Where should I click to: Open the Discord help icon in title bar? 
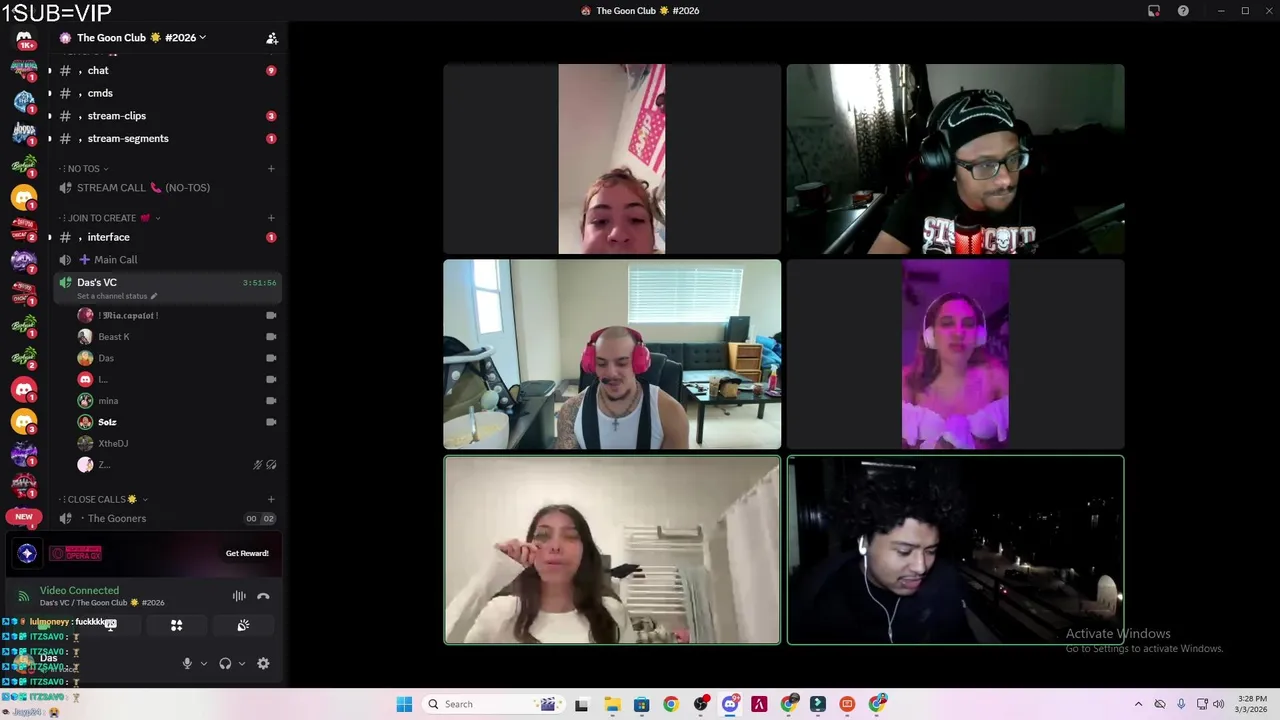[x=1183, y=11]
